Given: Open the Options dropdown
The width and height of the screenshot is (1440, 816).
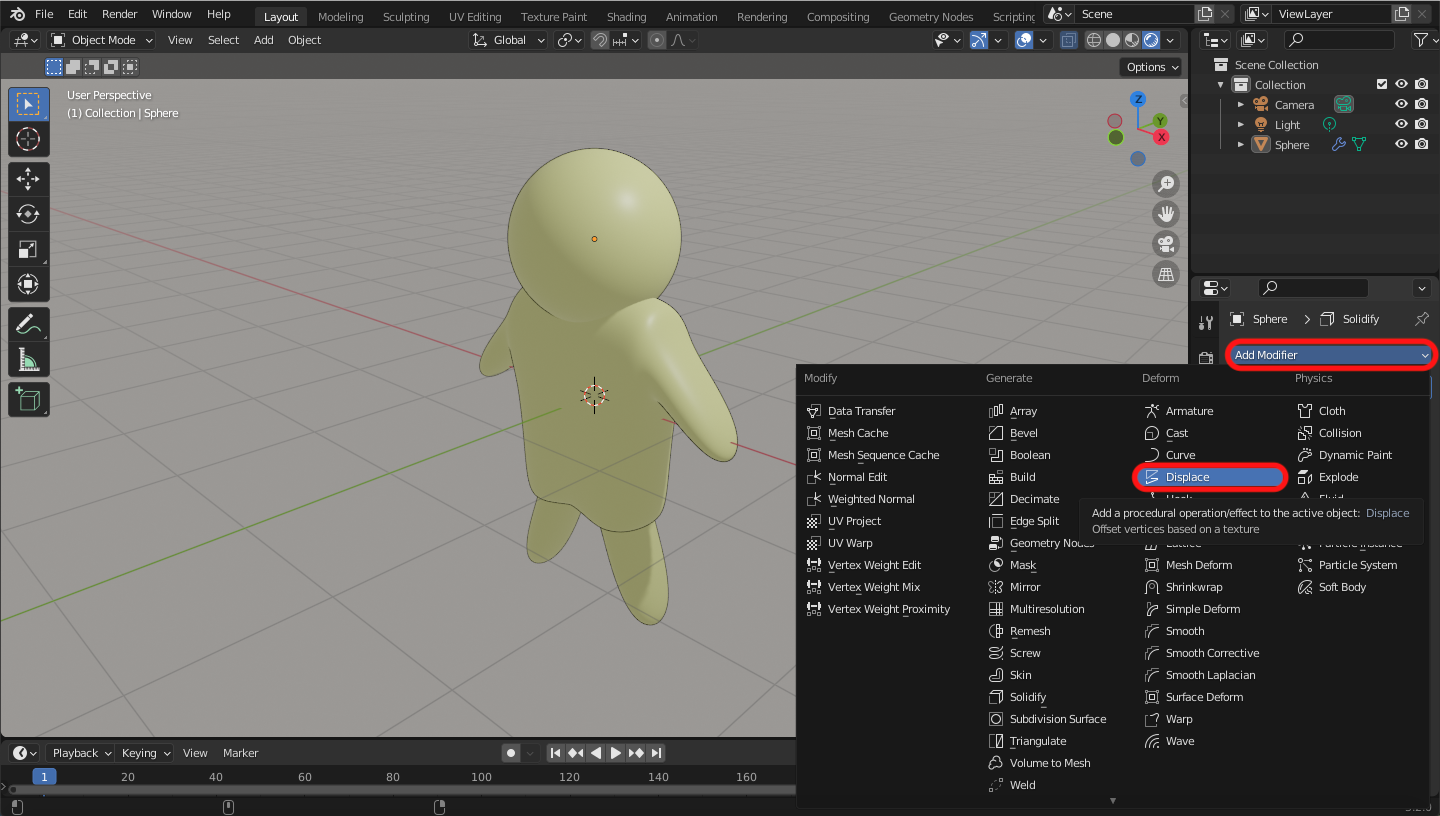Looking at the screenshot, I should click(x=1152, y=67).
